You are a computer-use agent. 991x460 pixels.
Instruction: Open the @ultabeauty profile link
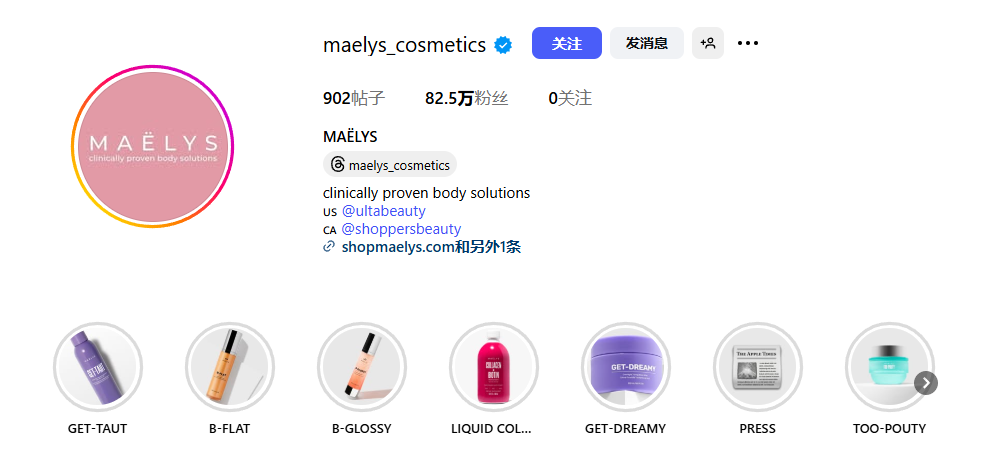coord(384,211)
